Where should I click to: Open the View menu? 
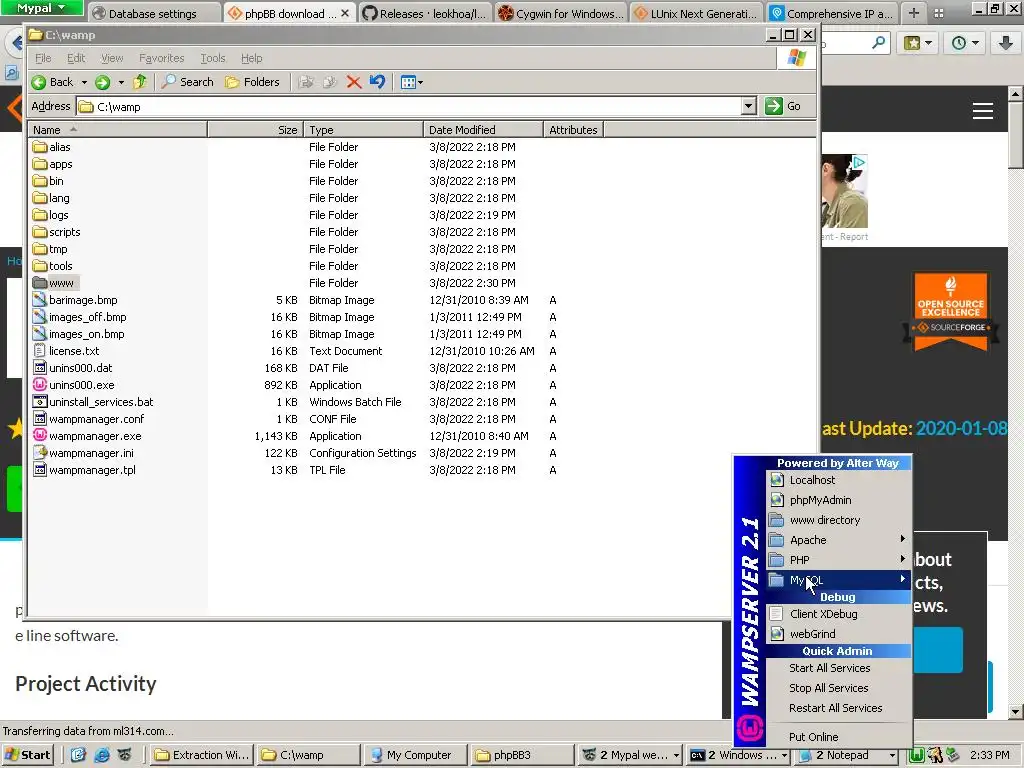coord(112,58)
